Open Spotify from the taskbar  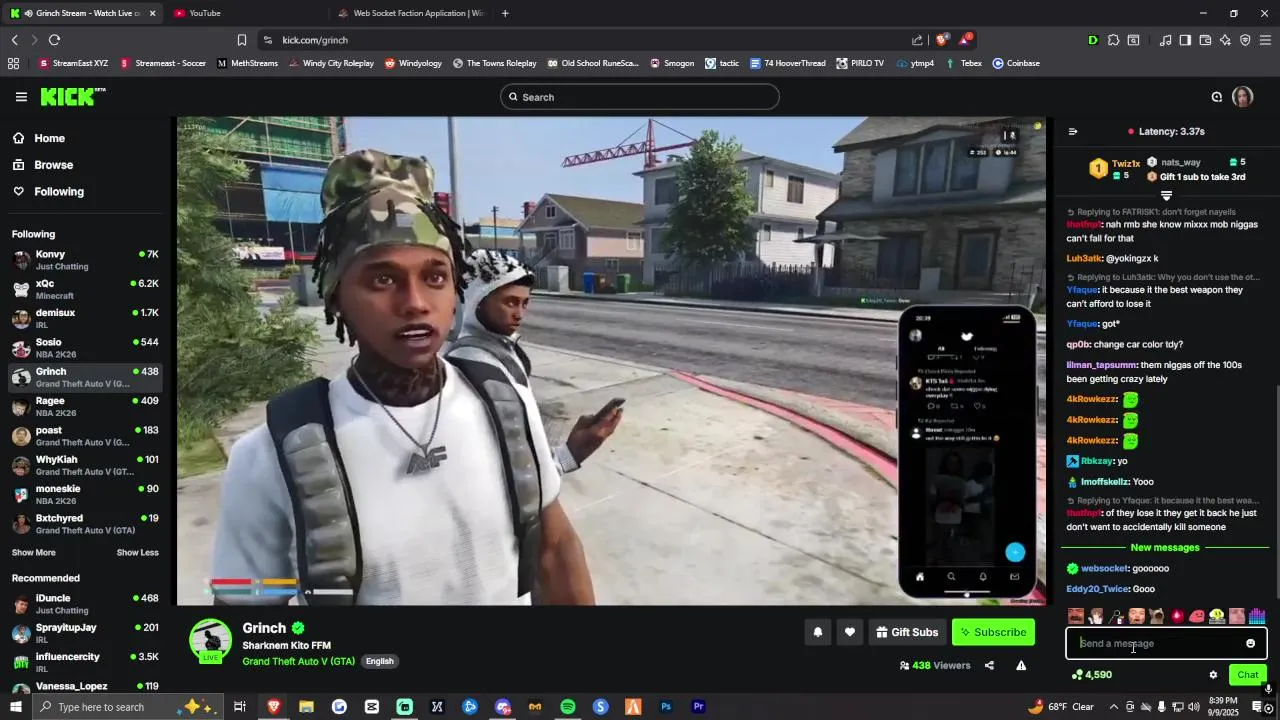(568, 707)
